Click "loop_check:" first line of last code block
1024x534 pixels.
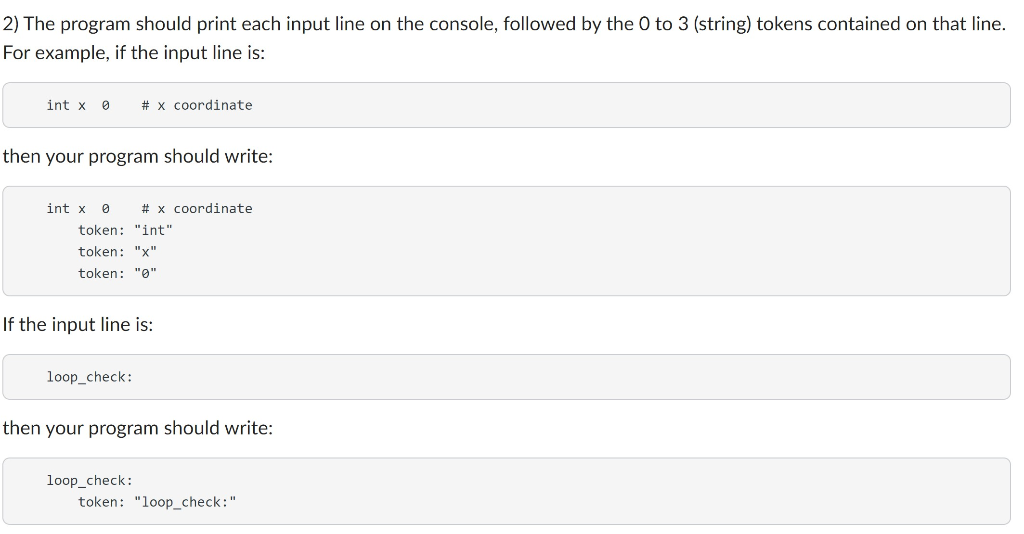point(89,480)
